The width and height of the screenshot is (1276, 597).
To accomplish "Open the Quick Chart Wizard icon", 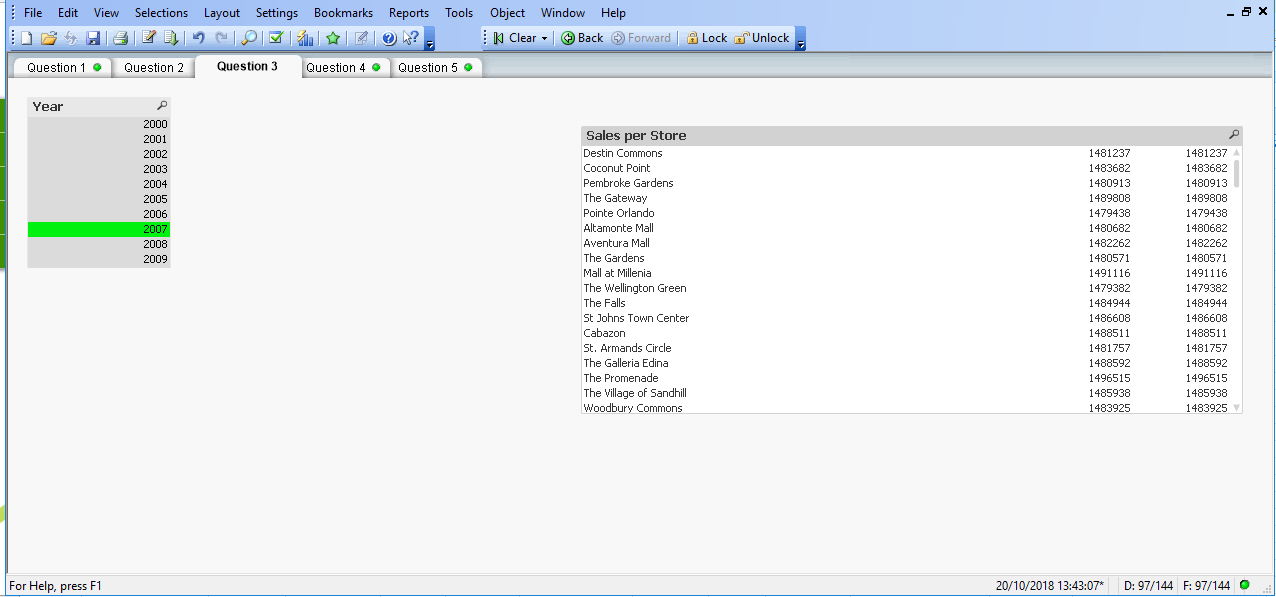I will tap(304, 37).
